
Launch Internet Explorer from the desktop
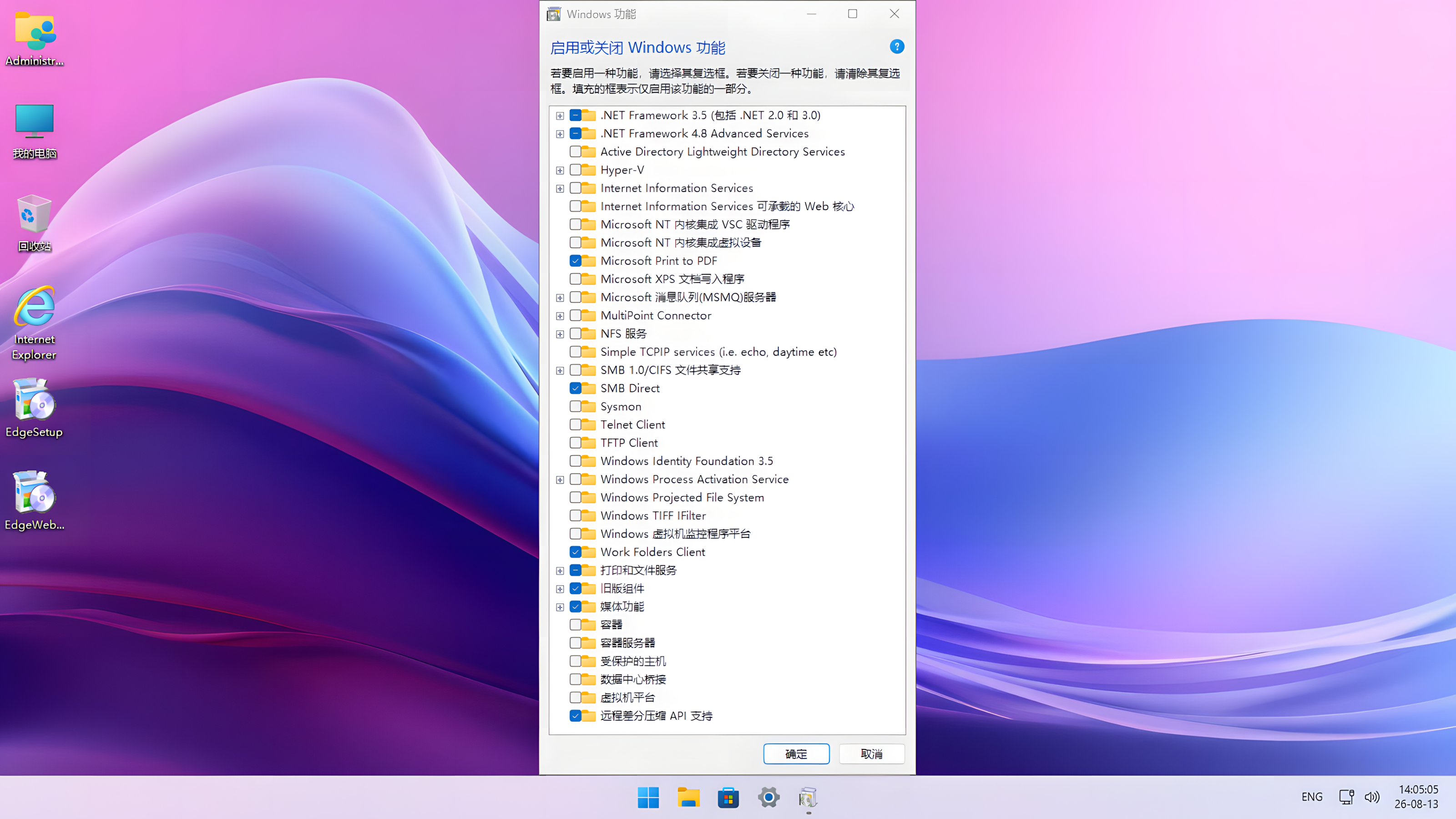[x=35, y=324]
